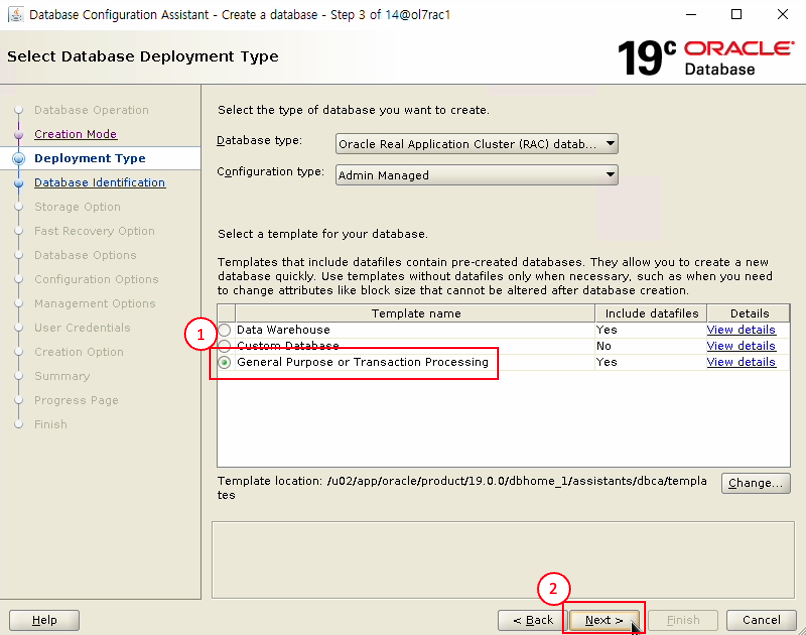Click the Details column header
This screenshot has height=635, width=806.
(749, 313)
